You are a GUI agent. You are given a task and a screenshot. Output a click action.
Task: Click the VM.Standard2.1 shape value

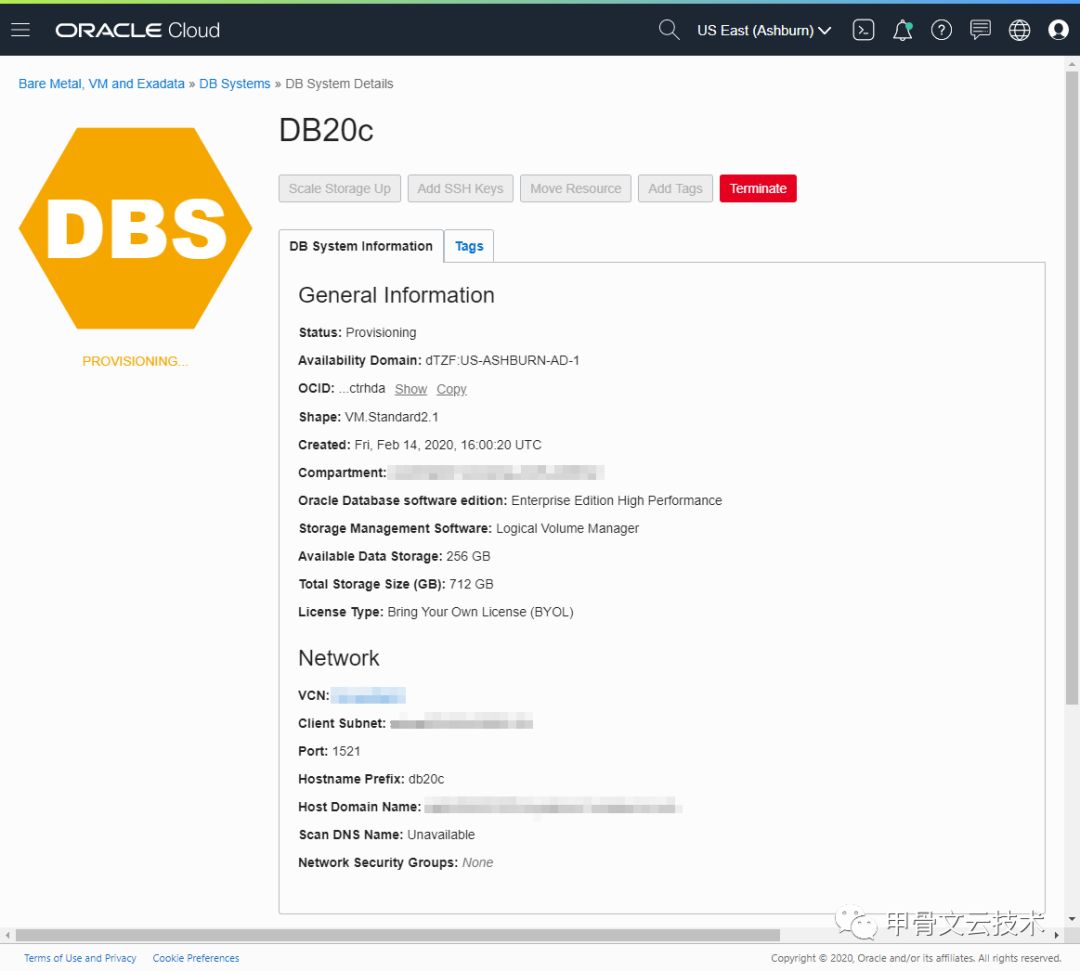pyautogui.click(x=391, y=417)
